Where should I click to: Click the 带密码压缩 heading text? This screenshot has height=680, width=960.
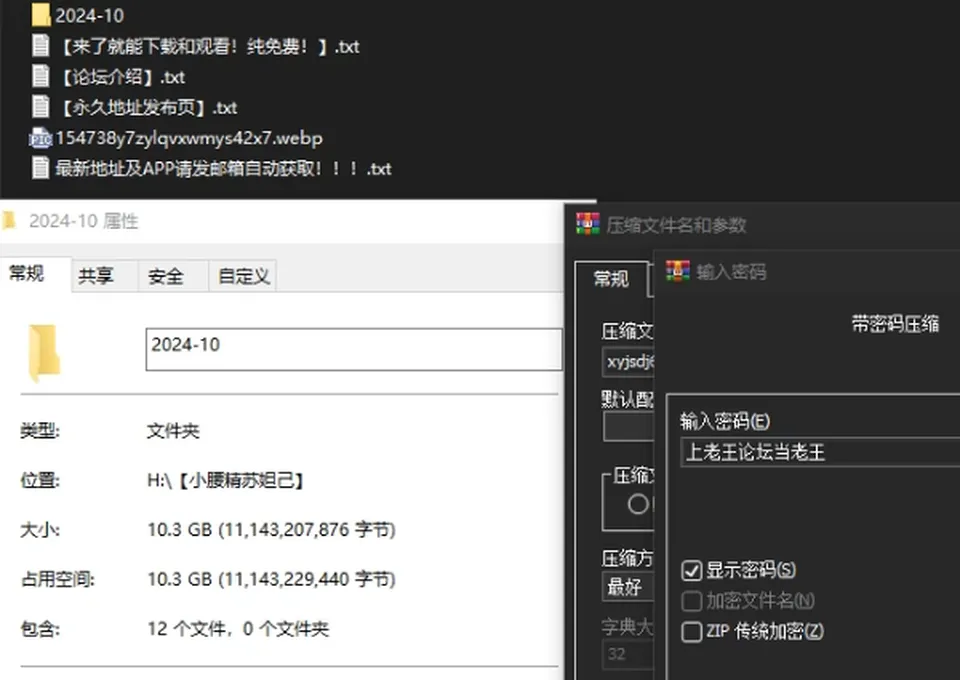(895, 324)
